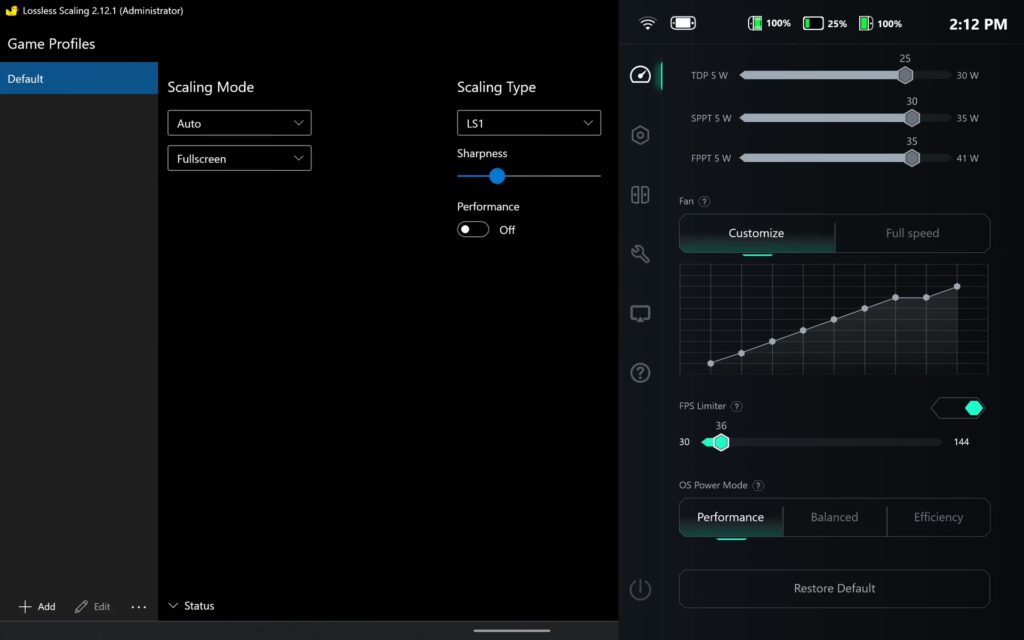
Task: Open the hexagon settings sidebar icon
Action: (640, 135)
